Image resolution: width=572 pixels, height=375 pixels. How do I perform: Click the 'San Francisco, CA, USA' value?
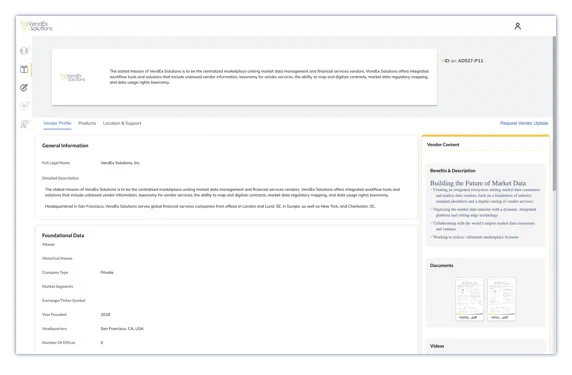[122, 329]
